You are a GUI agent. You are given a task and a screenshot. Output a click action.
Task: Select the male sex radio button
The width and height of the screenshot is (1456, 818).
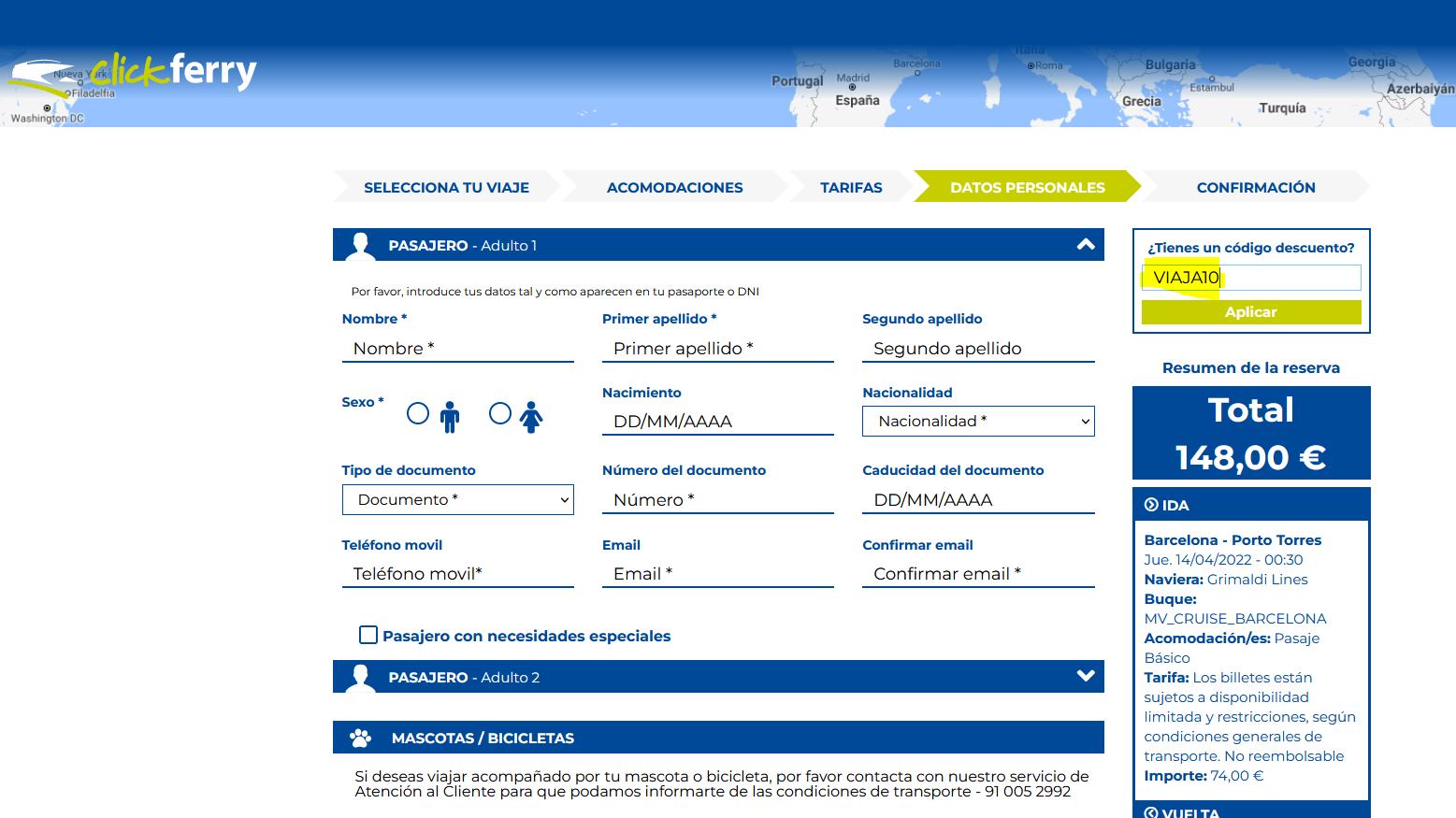pyautogui.click(x=418, y=413)
